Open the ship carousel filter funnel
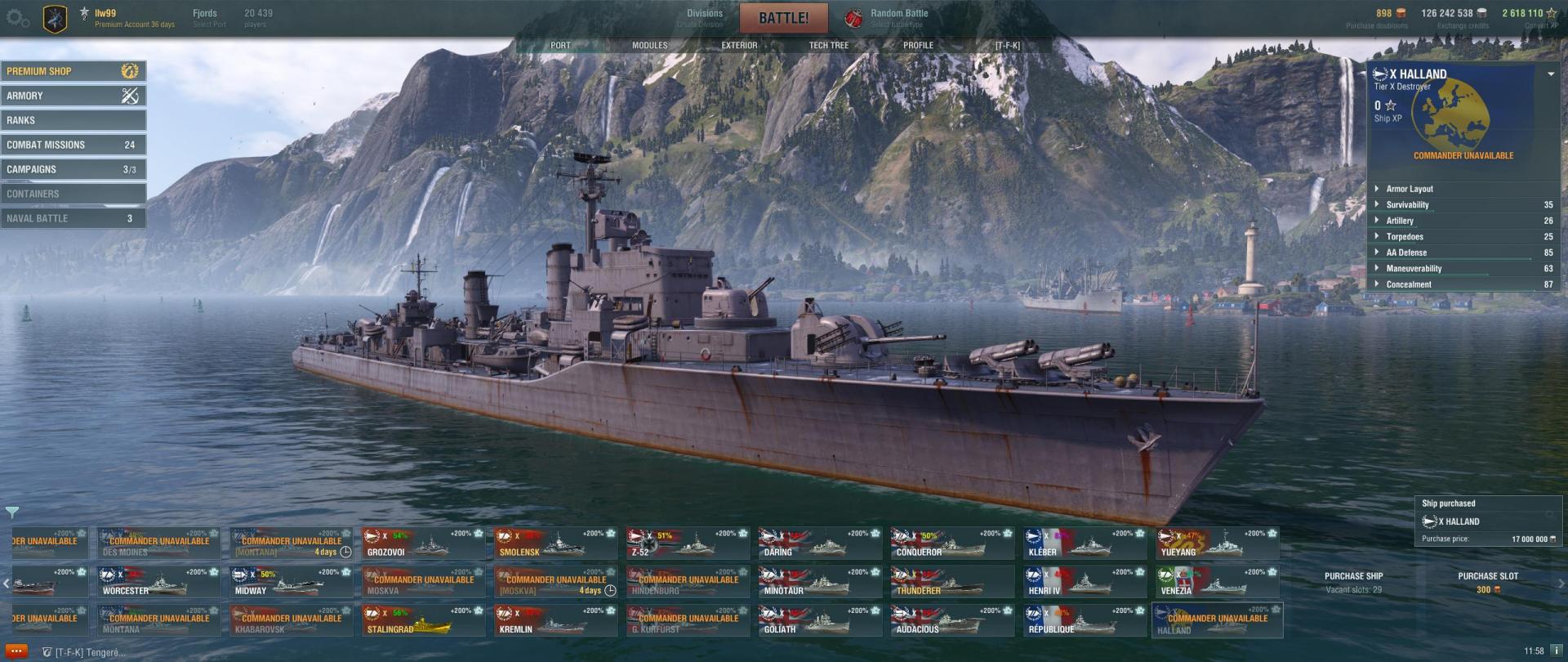The image size is (1568, 662). coord(12,512)
